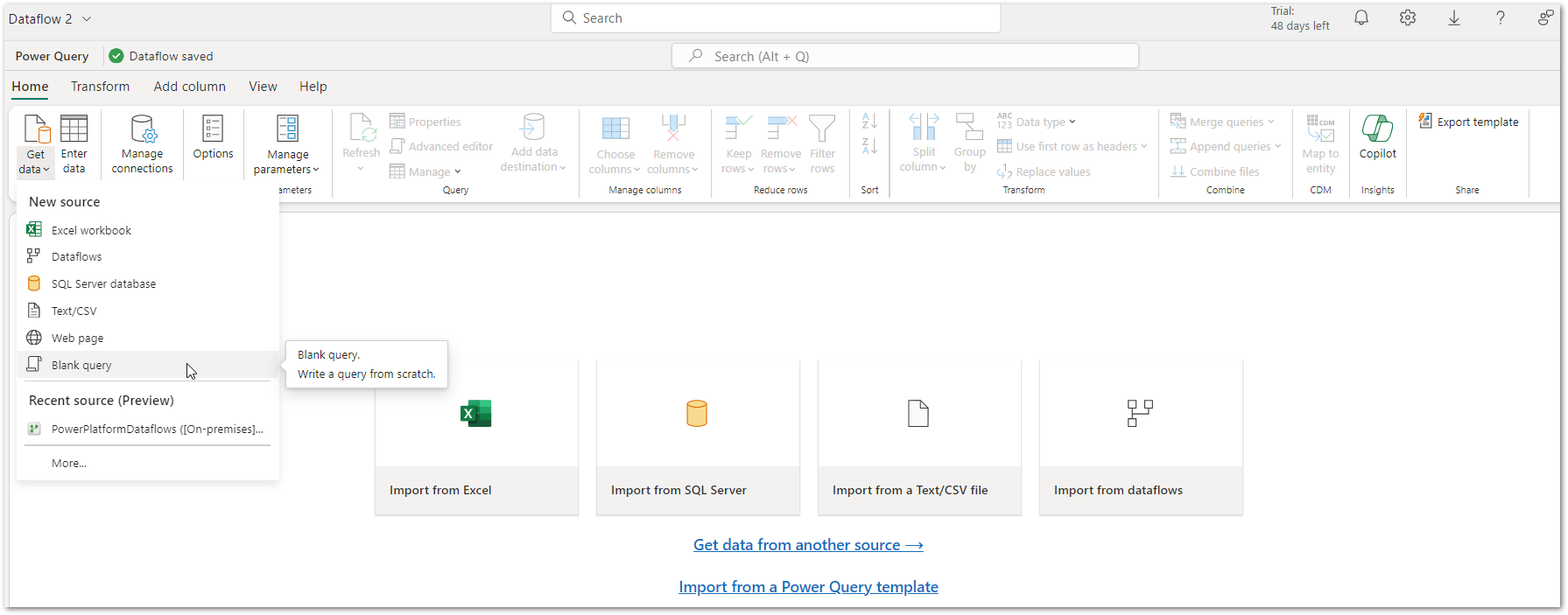Open settings gear icon
Viewport: 1568px width, 615px height.
pos(1407,18)
